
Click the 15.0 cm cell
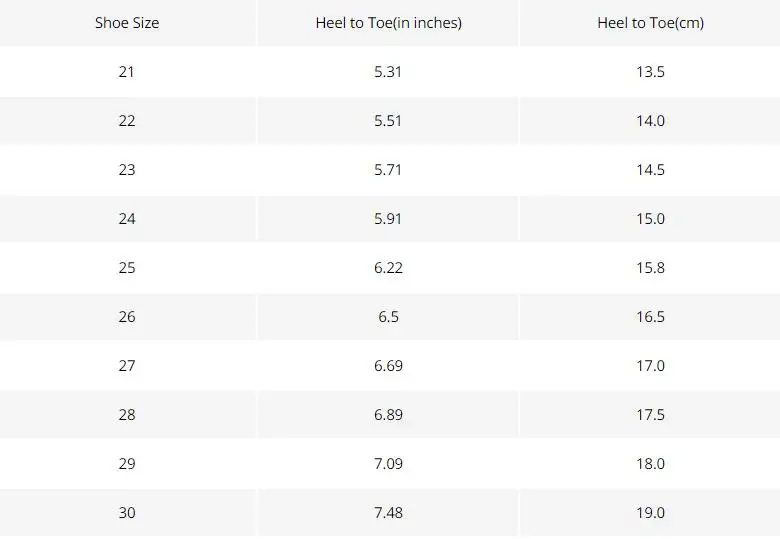point(650,219)
